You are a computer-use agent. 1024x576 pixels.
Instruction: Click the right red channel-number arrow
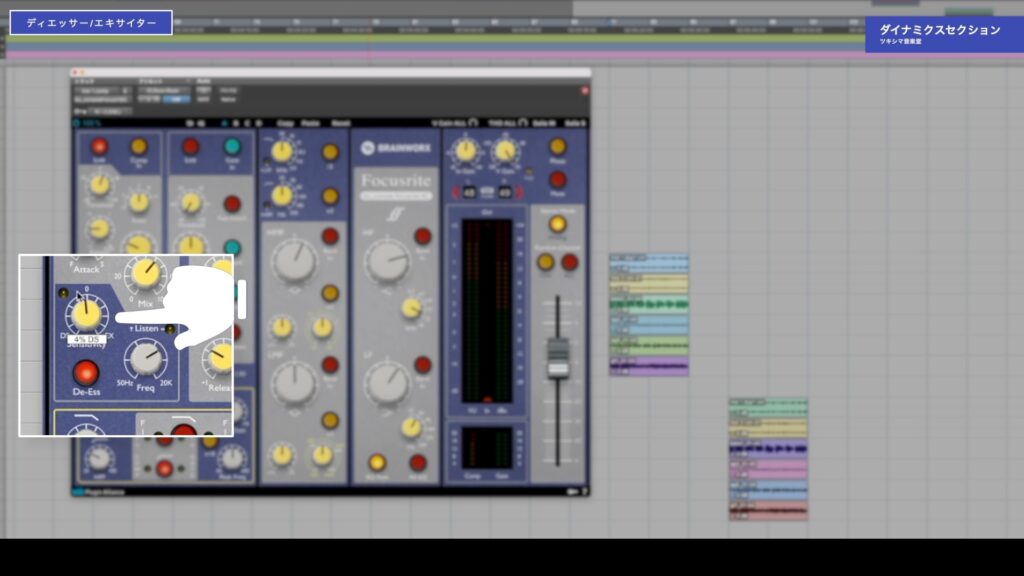click(x=519, y=192)
